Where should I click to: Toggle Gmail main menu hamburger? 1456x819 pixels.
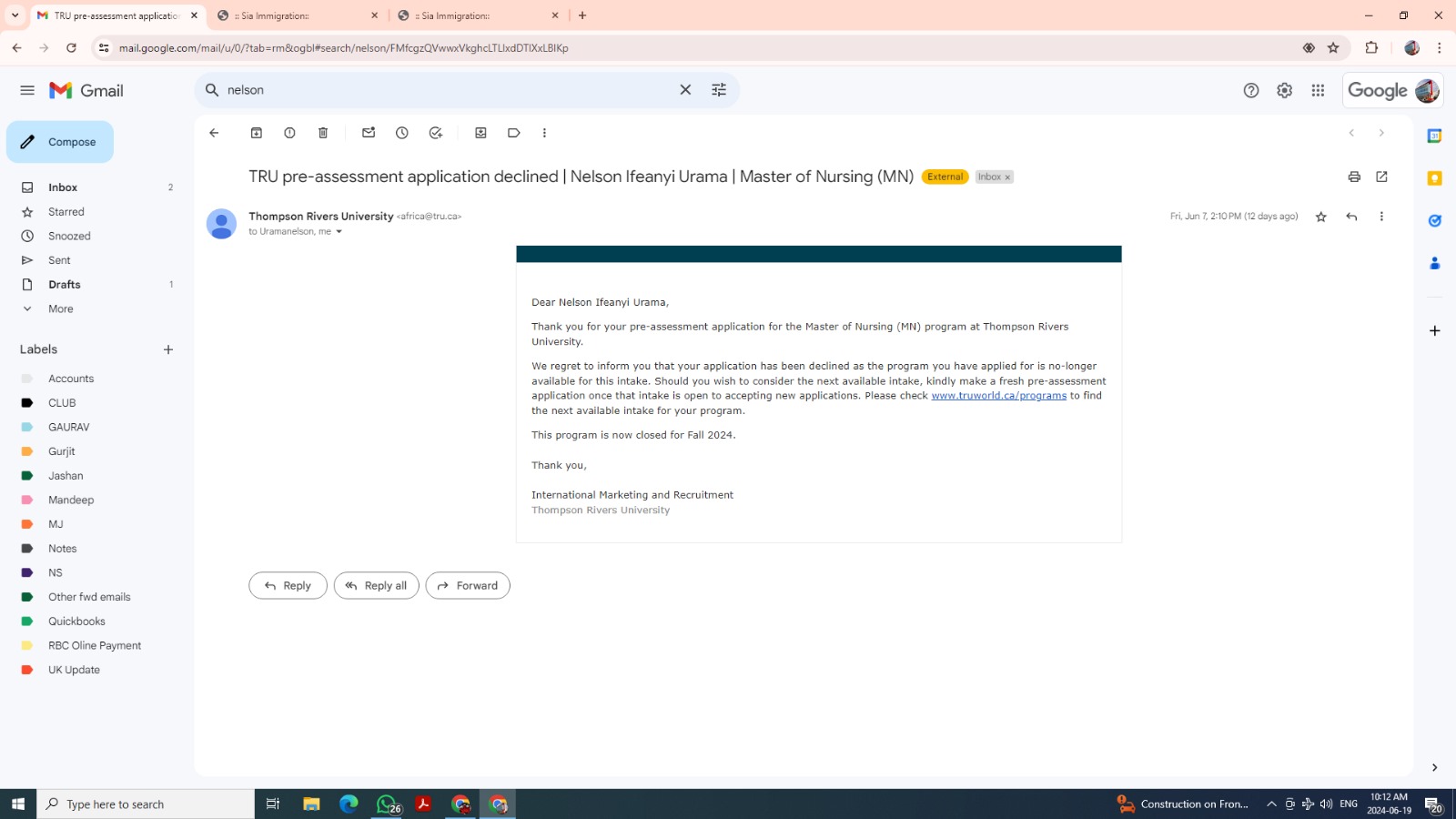point(27,90)
